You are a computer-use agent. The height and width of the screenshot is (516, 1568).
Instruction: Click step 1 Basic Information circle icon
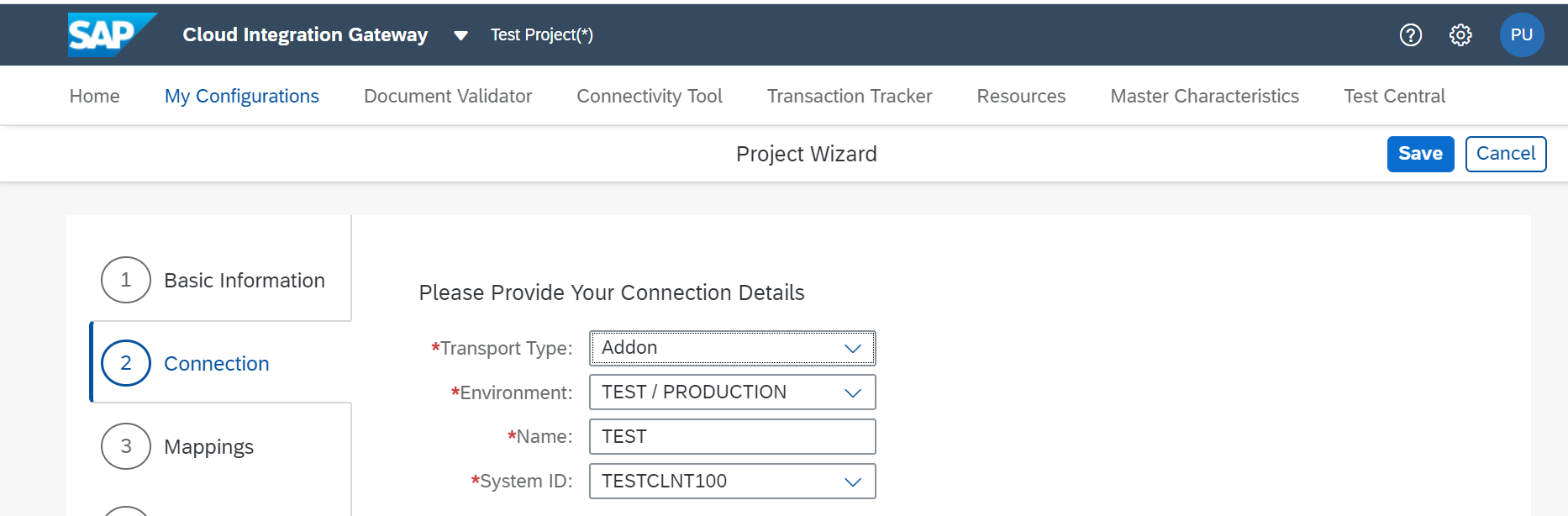pos(125,280)
